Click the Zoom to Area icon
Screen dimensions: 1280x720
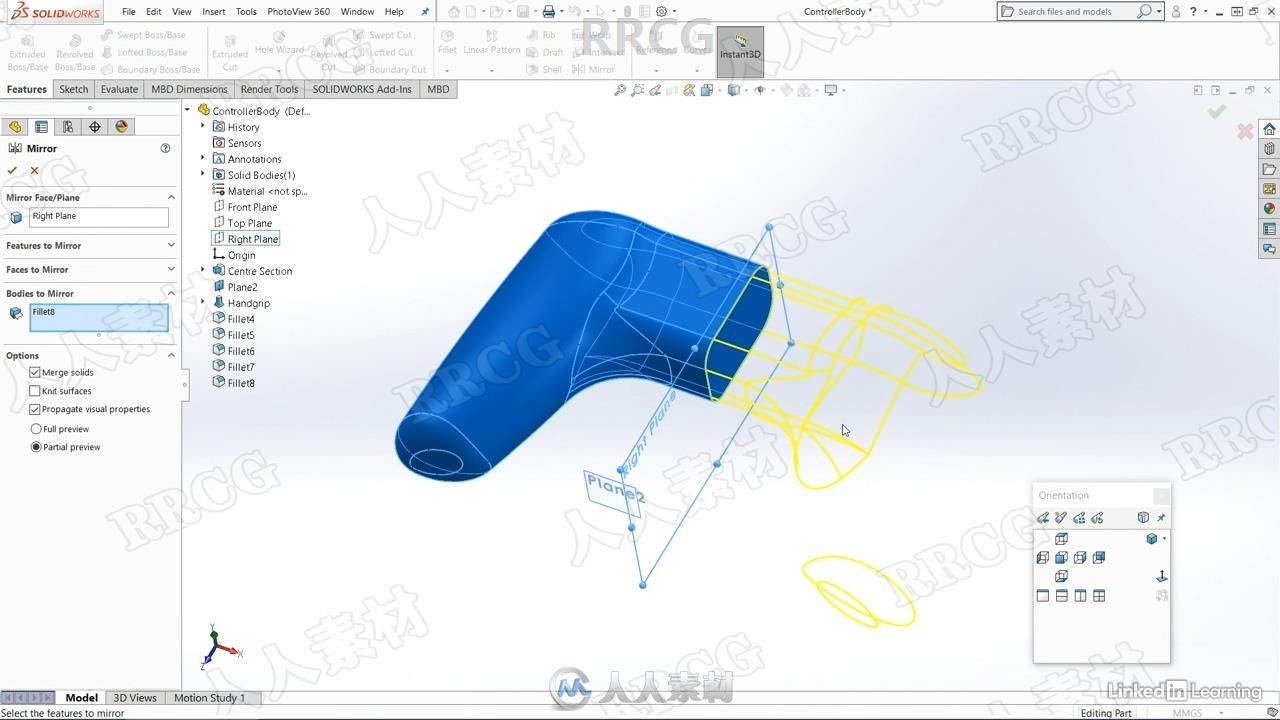coord(638,90)
